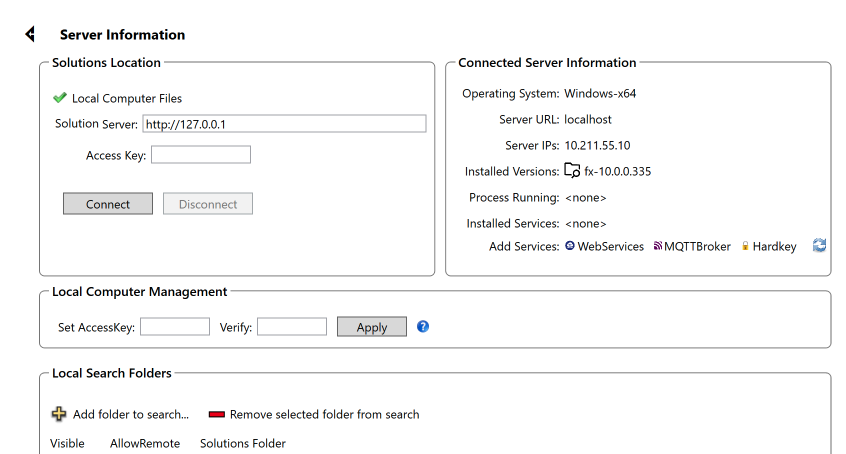This screenshot has height=454, width=846.
Task: Click the MQTTBroker icon
Action: [x=657, y=246]
